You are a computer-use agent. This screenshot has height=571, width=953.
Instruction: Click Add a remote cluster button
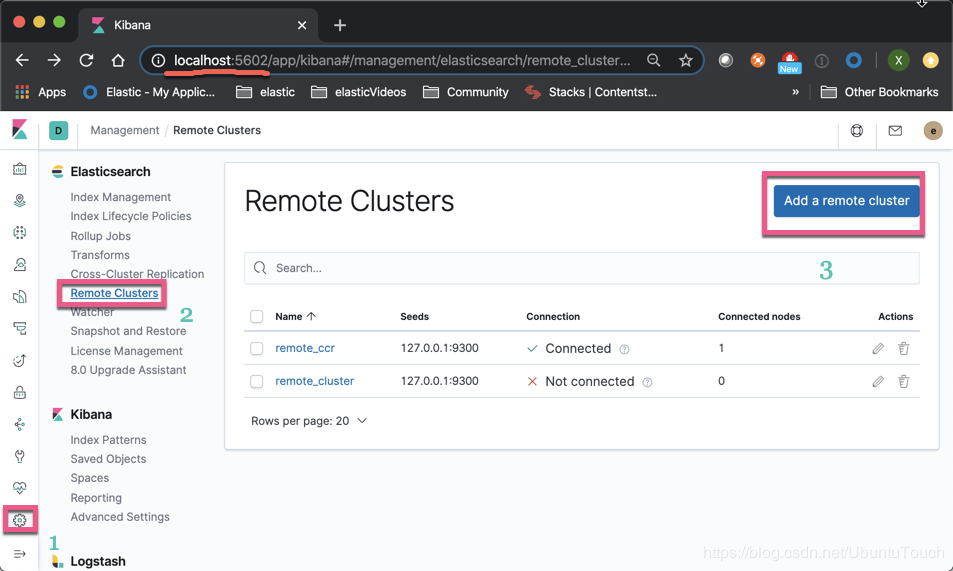pos(846,201)
